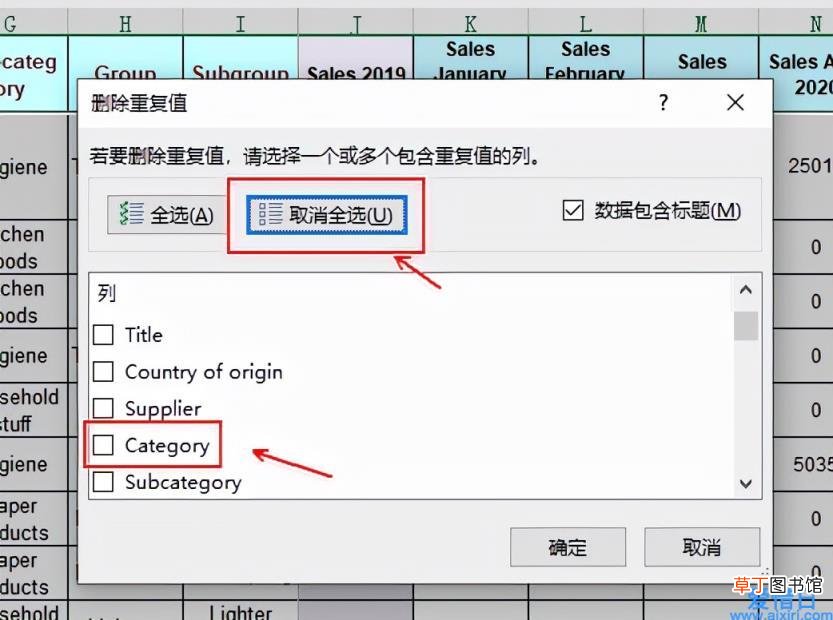Select column L header in the spreadsheet

586,23
